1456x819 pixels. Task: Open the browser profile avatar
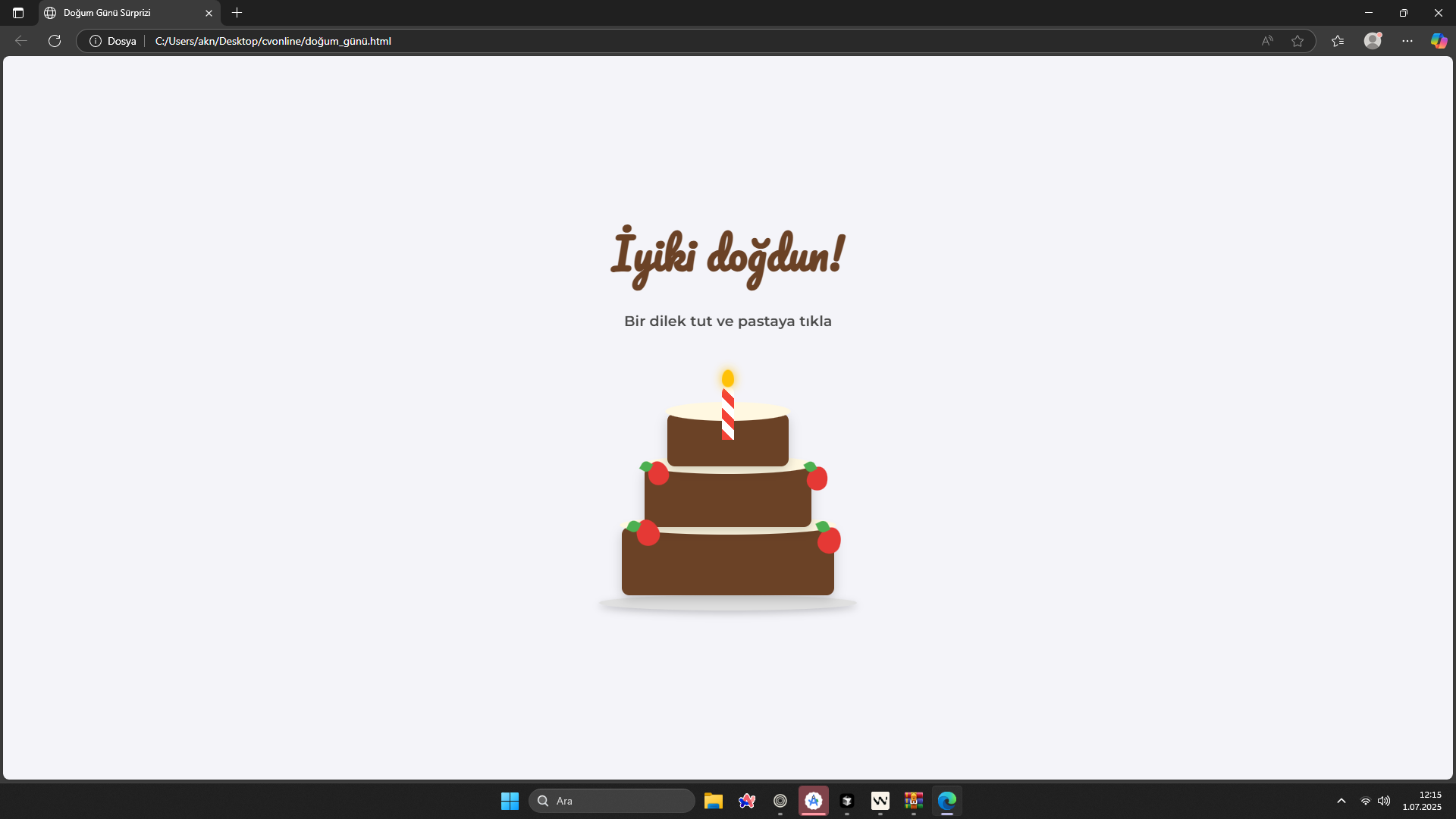[1373, 41]
